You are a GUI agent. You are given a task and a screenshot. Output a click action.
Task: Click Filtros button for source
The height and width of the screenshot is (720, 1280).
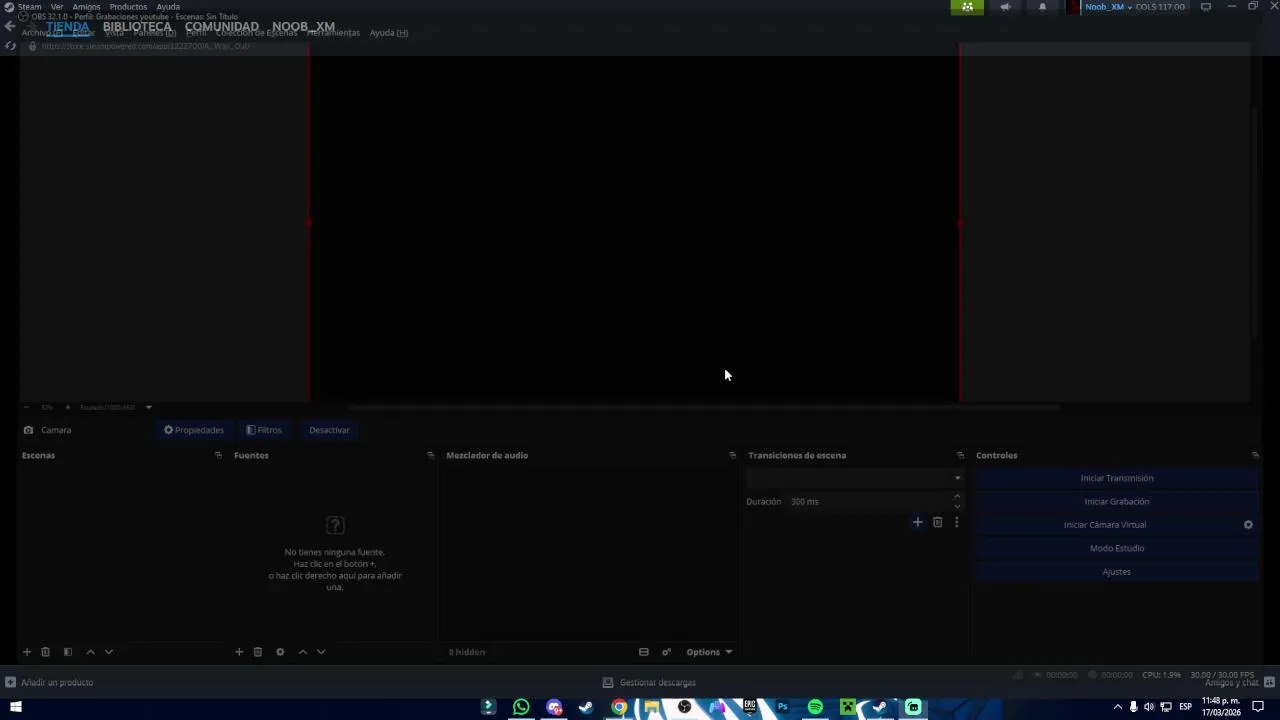click(x=264, y=430)
